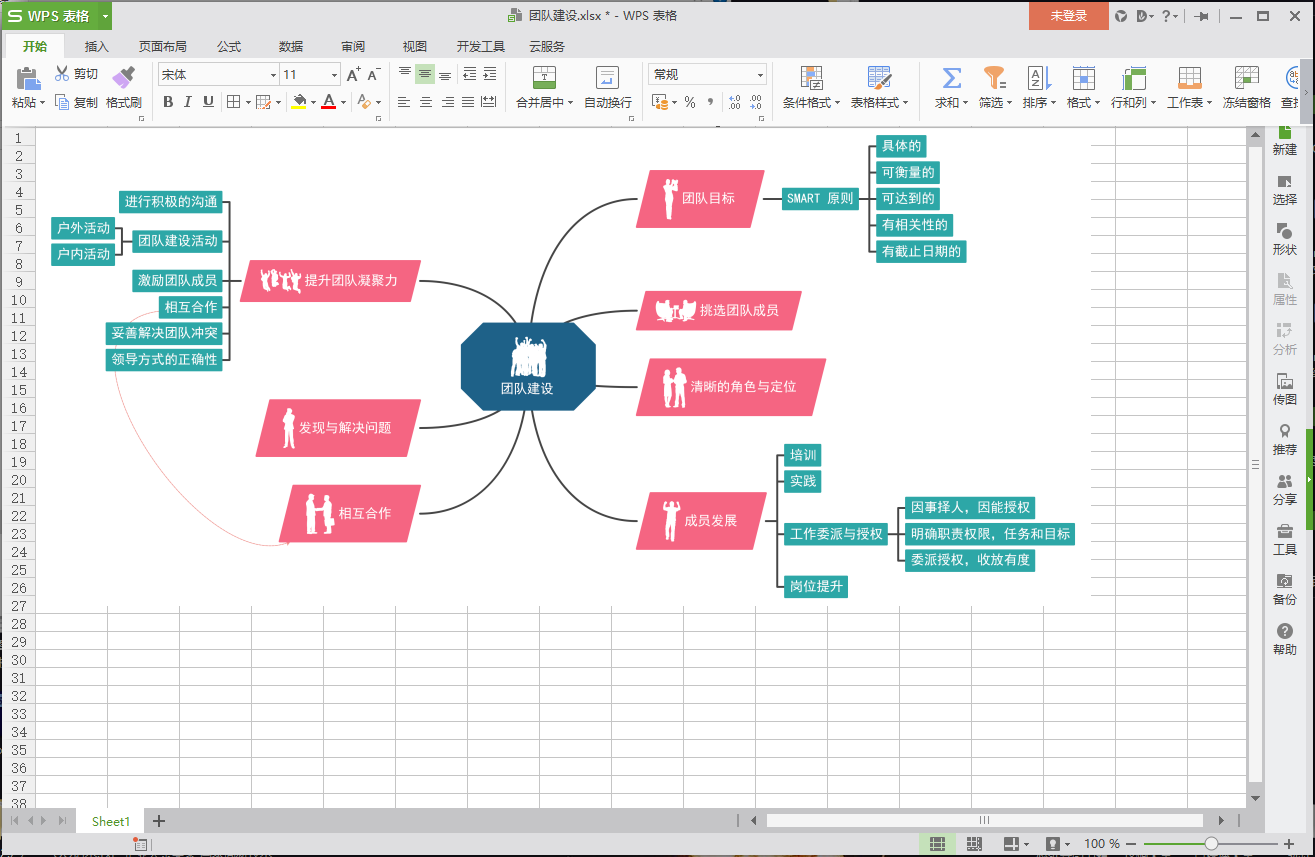Click the justify alignment icon
This screenshot has height=857, width=1315.
pos(468,102)
